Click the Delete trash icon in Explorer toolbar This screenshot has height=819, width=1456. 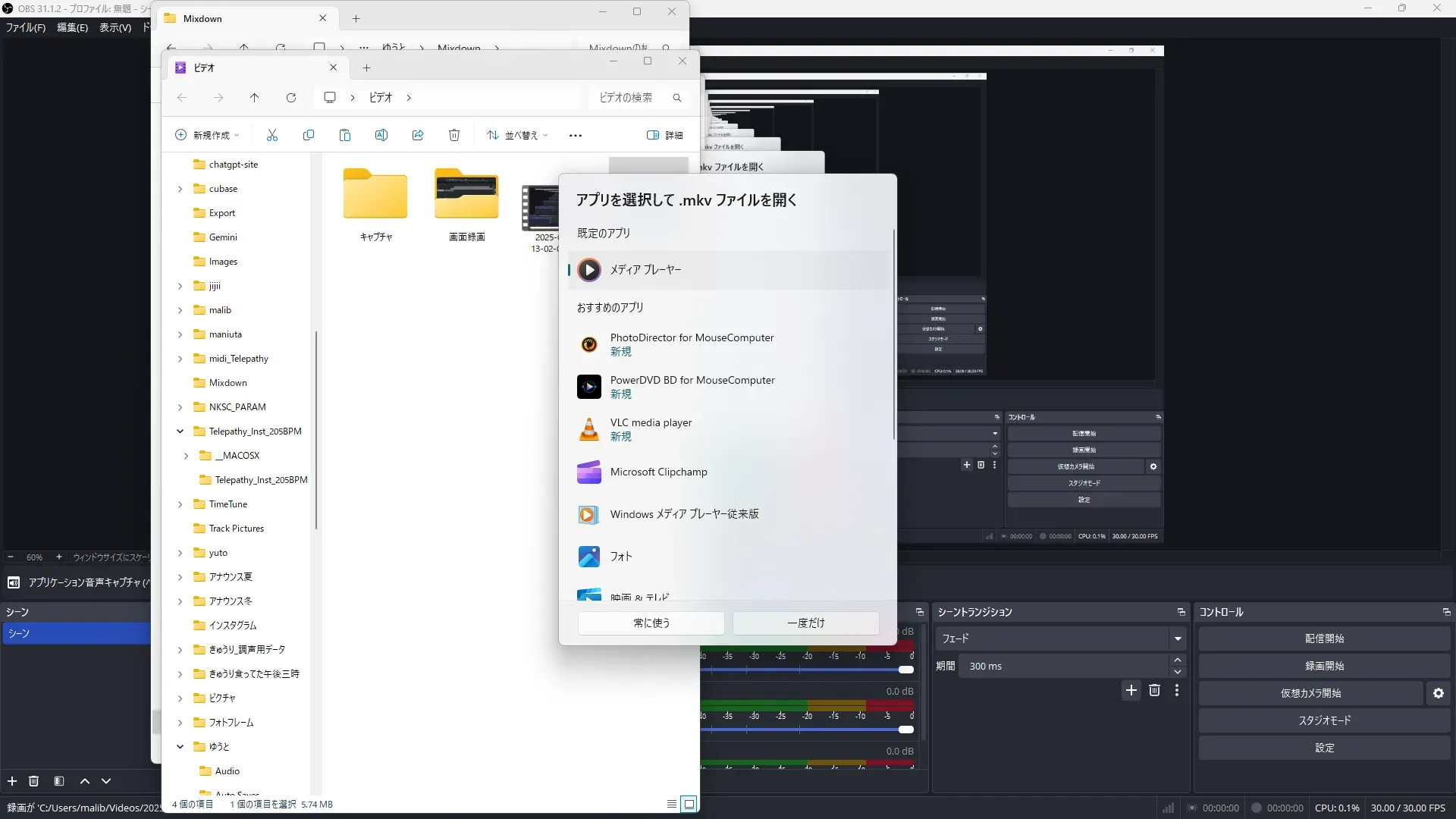(454, 135)
